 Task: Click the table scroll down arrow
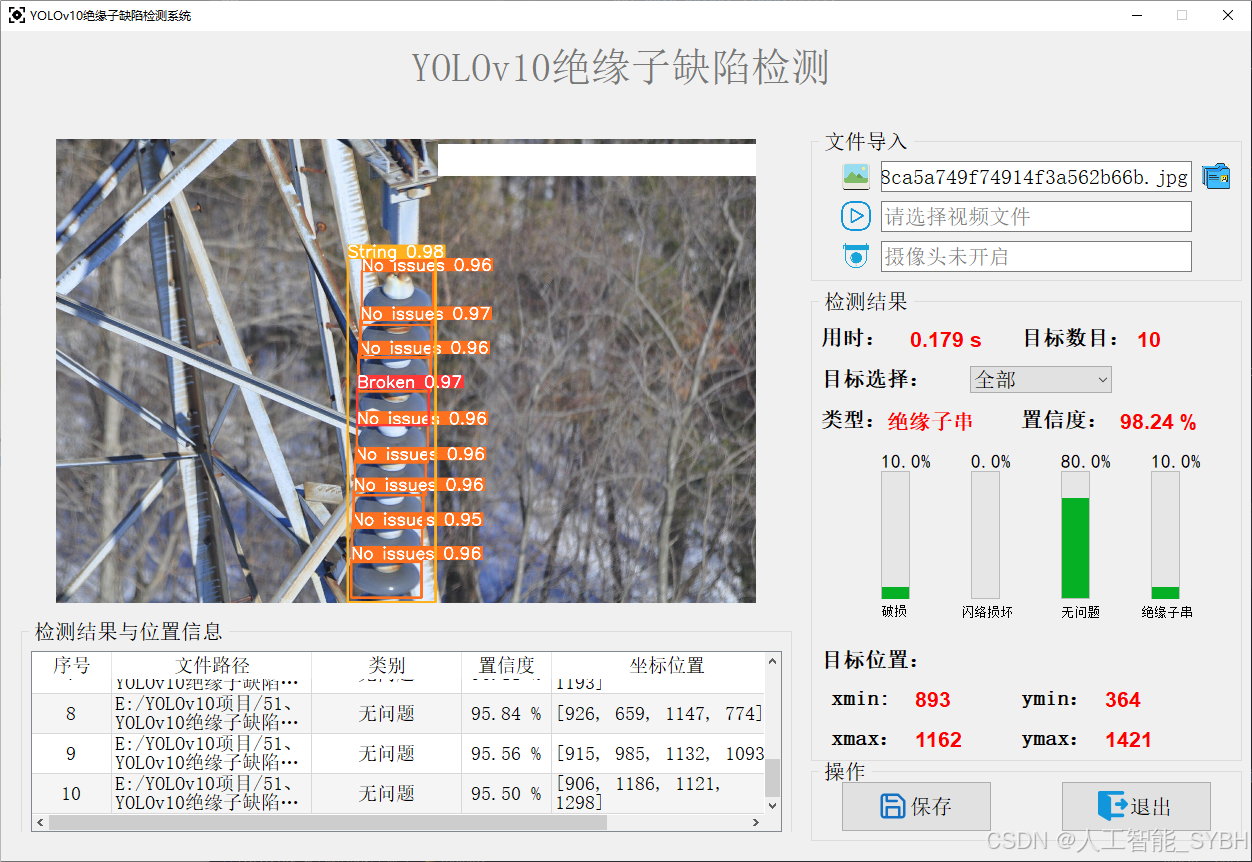pos(772,805)
